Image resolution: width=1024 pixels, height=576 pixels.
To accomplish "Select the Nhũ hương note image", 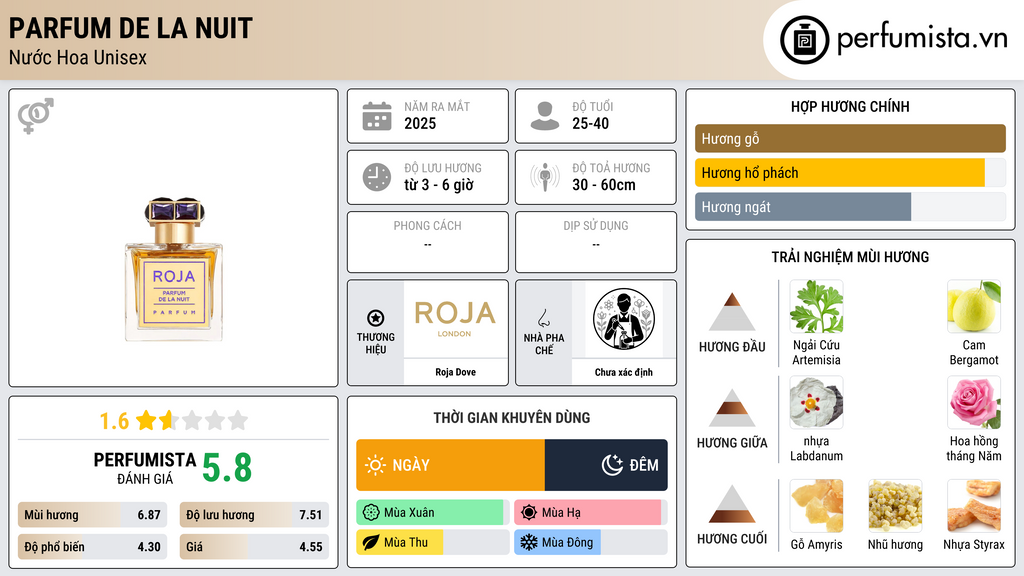I will 895,506.
